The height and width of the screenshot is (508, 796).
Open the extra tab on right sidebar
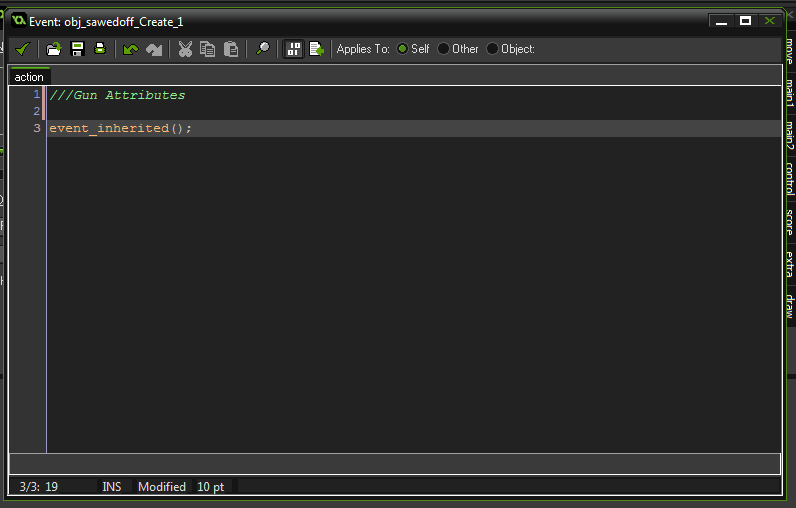[x=789, y=264]
